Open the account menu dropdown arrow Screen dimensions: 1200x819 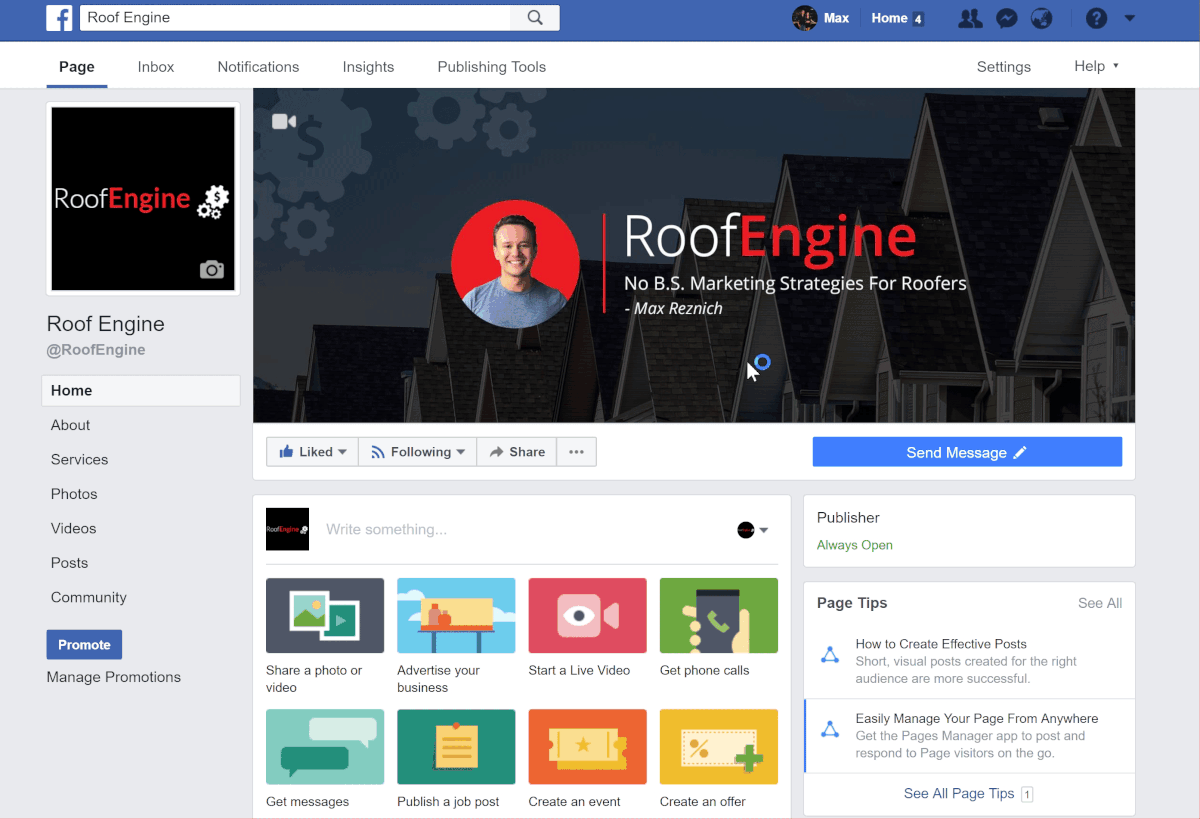click(x=1130, y=18)
